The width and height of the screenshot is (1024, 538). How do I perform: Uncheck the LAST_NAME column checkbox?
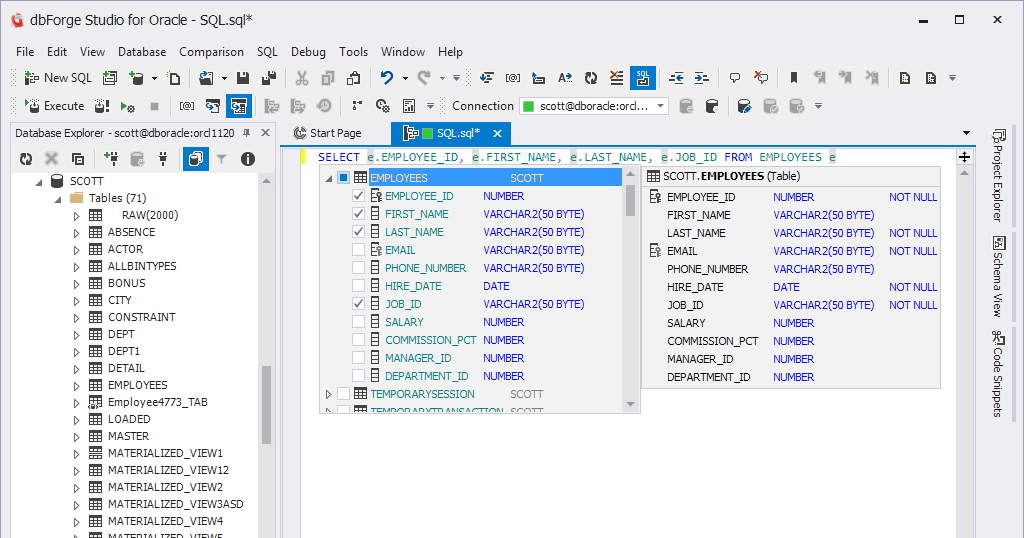(358, 232)
